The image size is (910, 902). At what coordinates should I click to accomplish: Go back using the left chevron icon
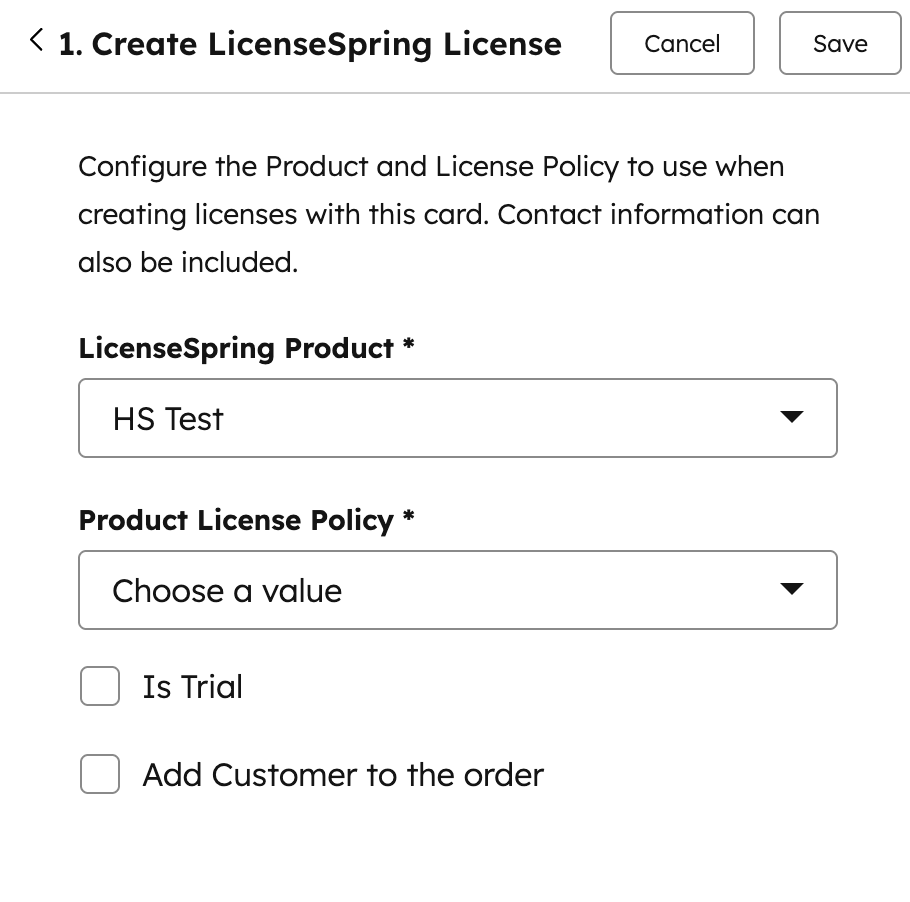tap(37, 41)
